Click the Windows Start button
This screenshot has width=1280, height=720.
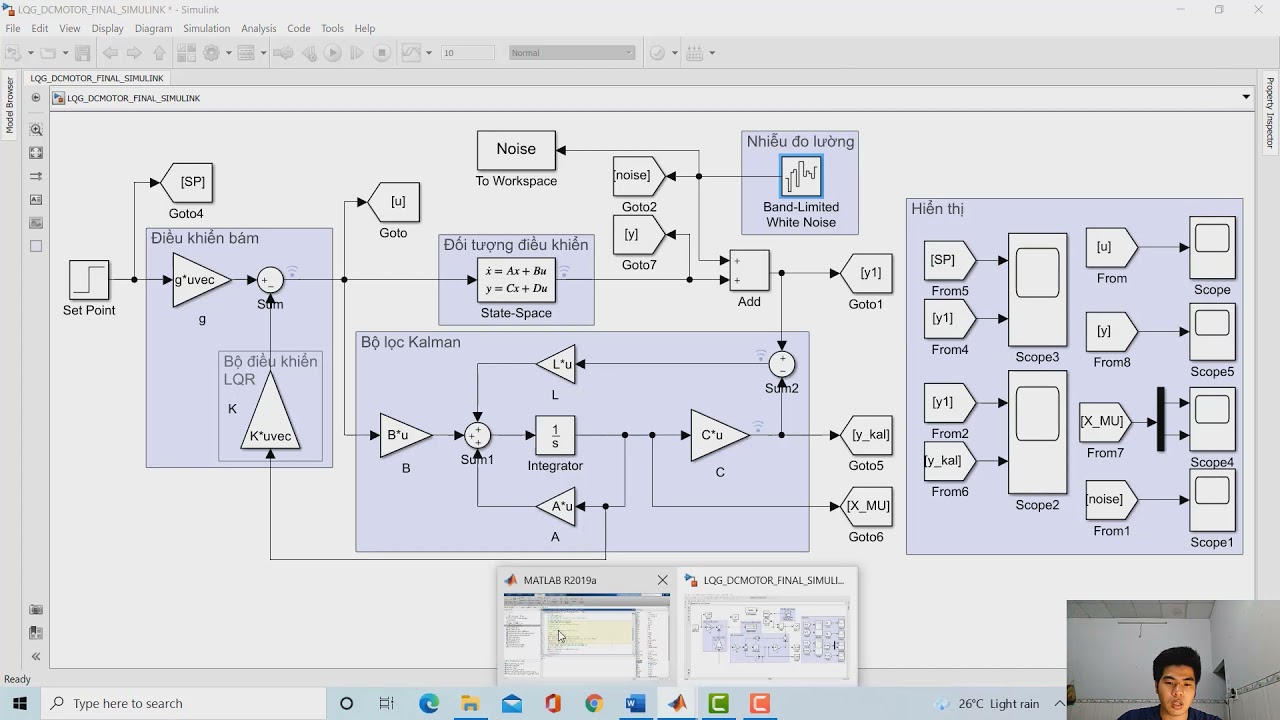[x=19, y=703]
